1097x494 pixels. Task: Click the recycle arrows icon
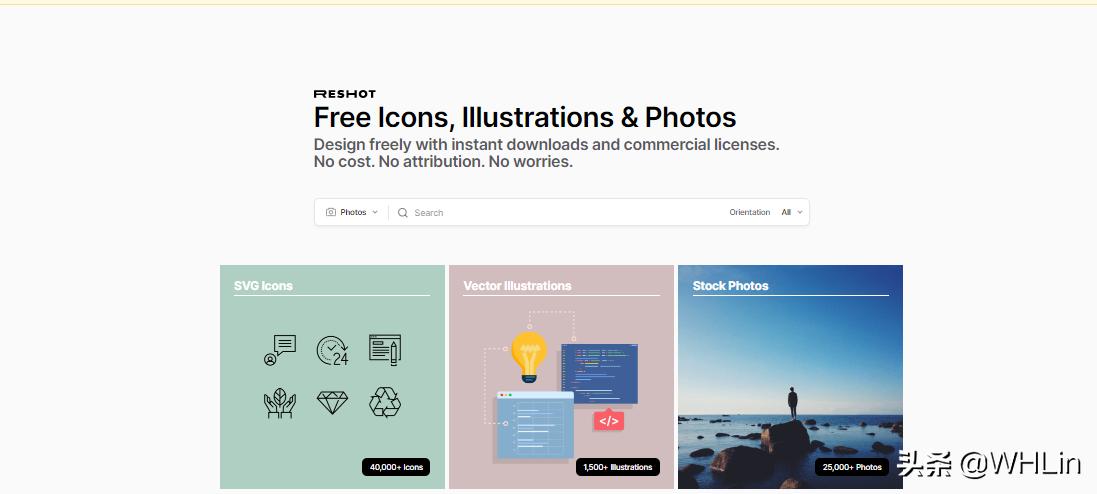pos(385,402)
